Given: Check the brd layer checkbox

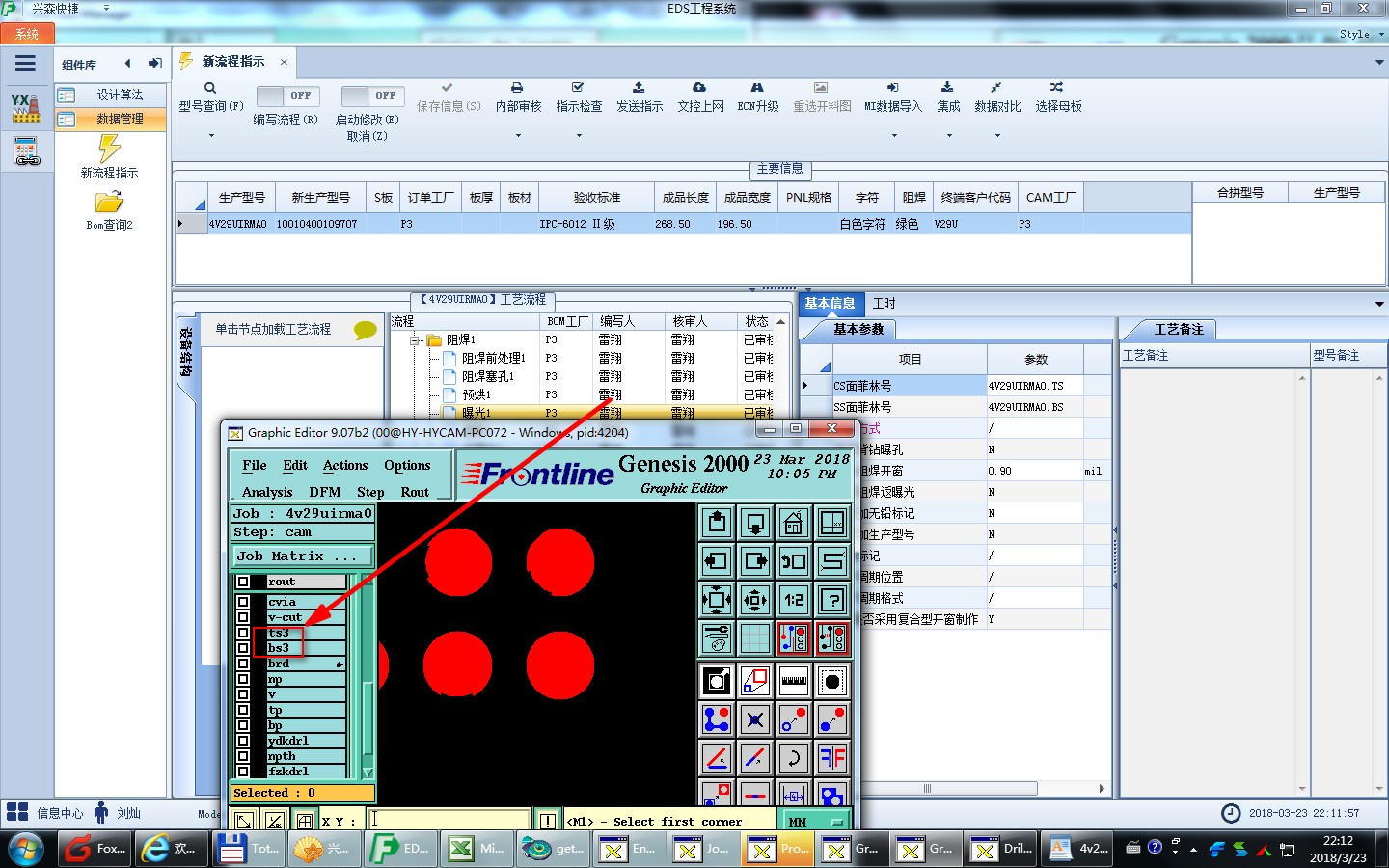Looking at the screenshot, I should [243, 664].
